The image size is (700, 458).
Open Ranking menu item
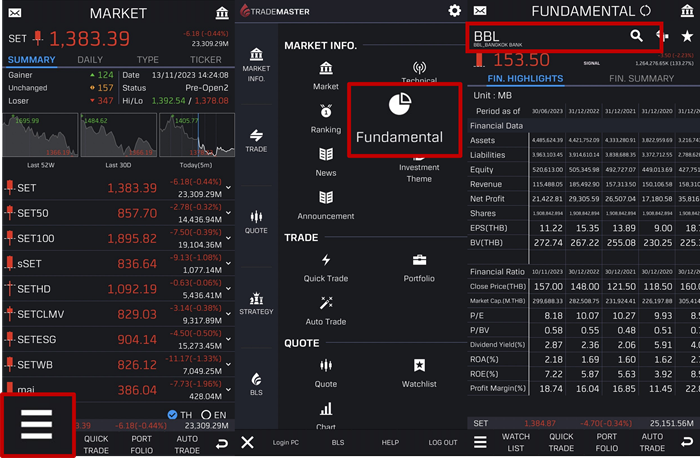[326, 119]
